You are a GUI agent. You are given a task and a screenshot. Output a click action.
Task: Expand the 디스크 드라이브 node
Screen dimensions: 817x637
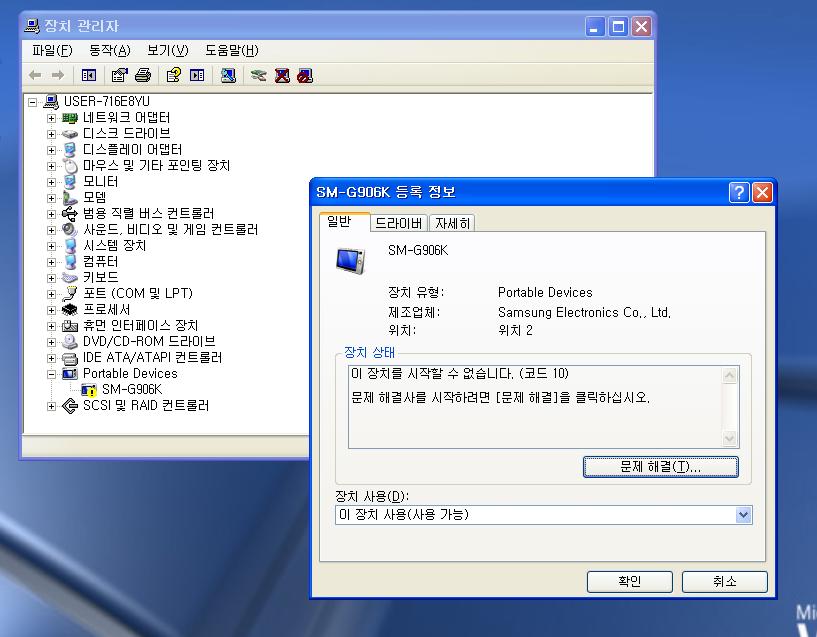(51, 134)
